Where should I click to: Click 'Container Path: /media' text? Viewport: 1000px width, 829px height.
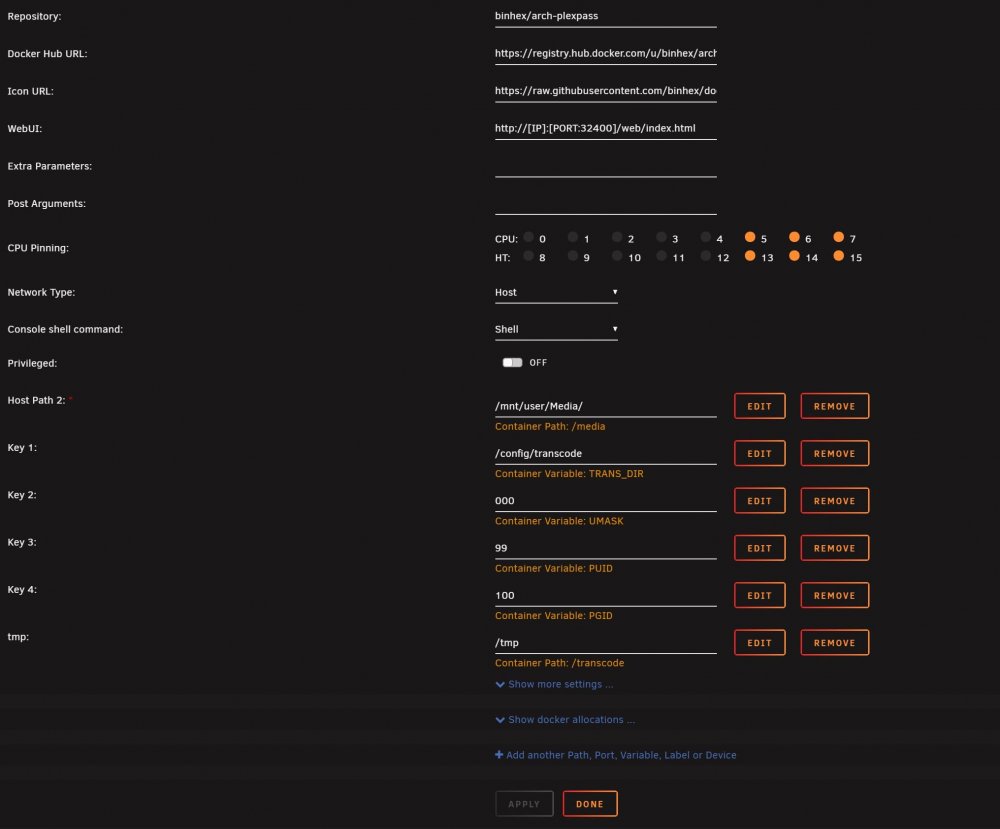coord(550,427)
